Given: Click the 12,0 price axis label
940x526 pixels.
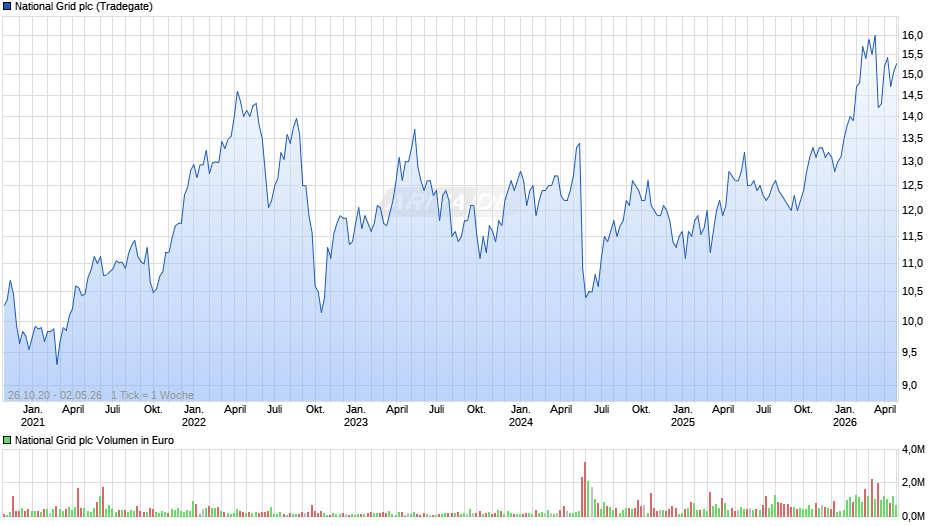Looking at the screenshot, I should click(x=912, y=211).
